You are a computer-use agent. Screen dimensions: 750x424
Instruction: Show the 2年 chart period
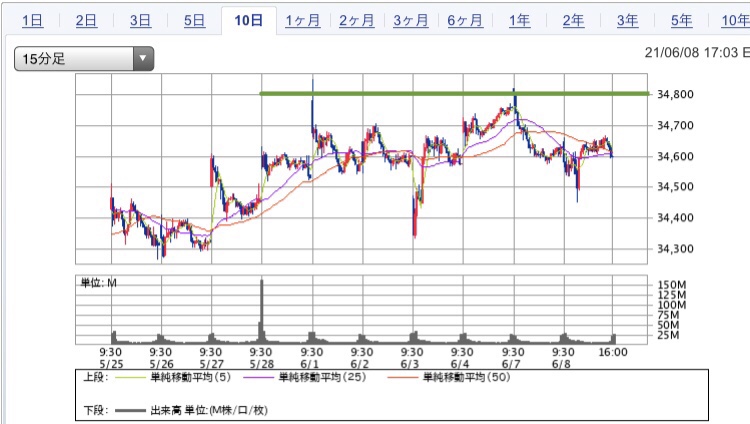pos(573,21)
